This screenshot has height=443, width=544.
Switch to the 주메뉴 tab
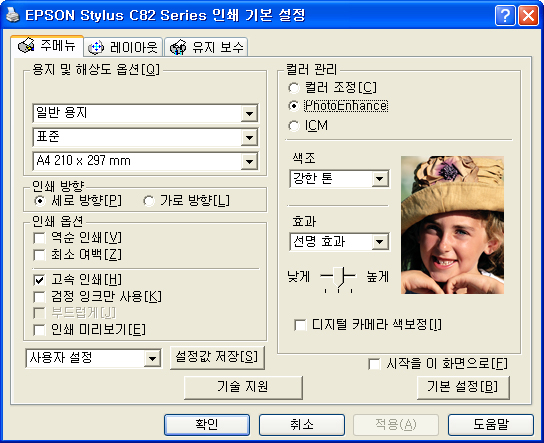tap(47, 45)
